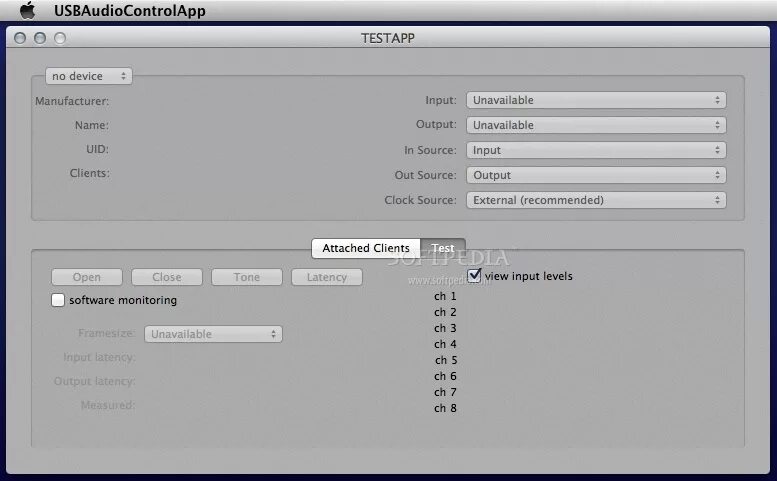This screenshot has height=481, width=777.
Task: Click the Close button in Test panel
Action: 166,277
